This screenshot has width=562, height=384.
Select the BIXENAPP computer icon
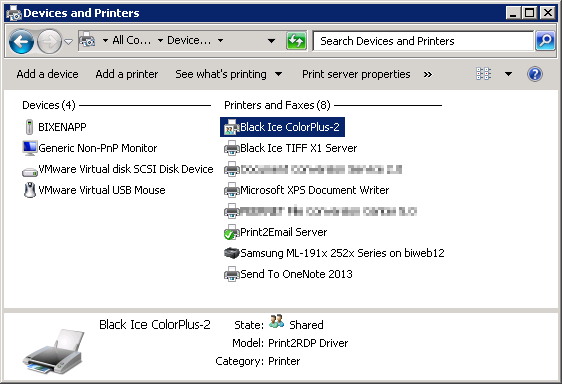click(x=30, y=127)
